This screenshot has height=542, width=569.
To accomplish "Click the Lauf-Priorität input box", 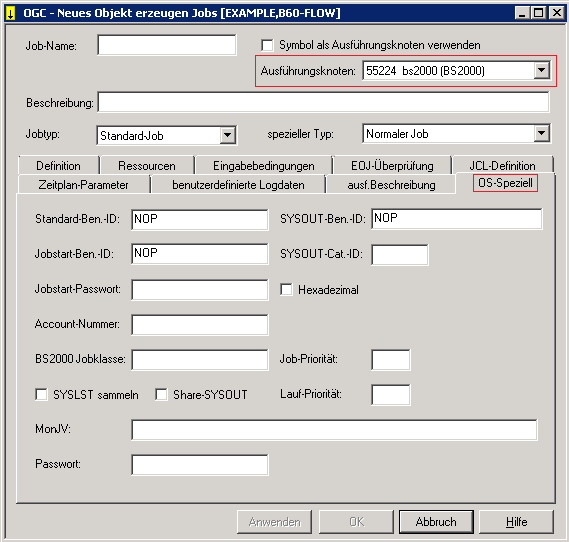I will tap(391, 395).
